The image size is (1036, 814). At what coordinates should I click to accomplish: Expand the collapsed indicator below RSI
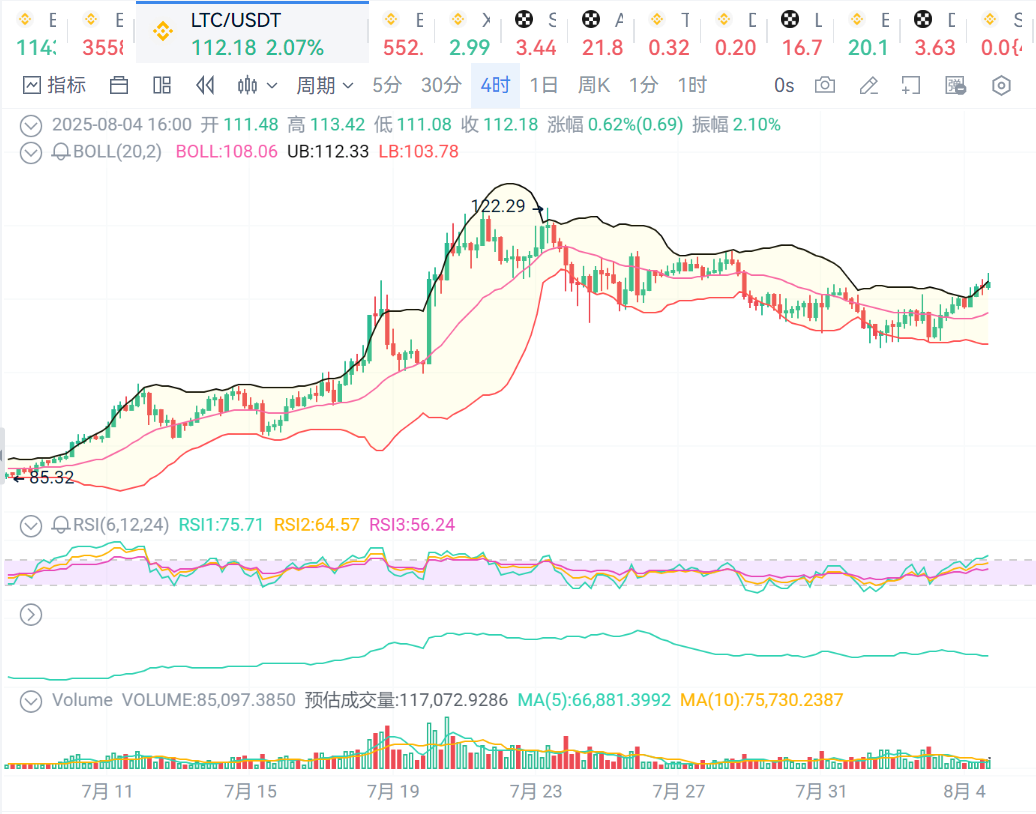click(31, 615)
